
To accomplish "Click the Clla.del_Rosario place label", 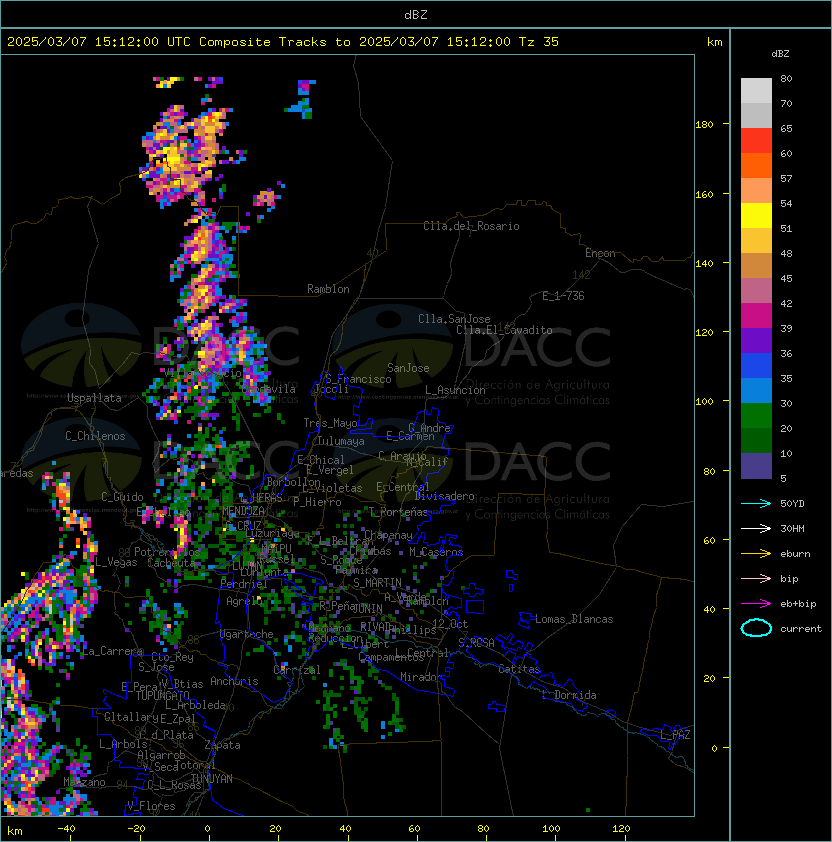I will click(471, 226).
